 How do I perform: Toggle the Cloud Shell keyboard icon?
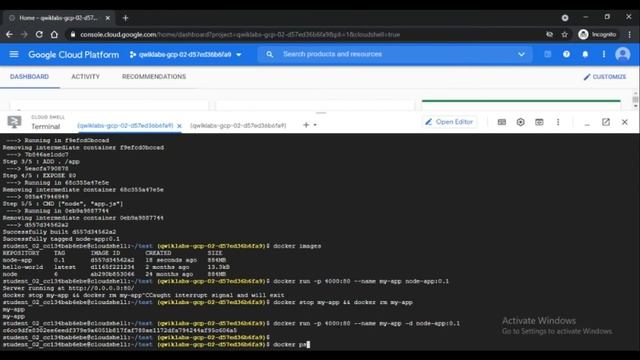[502, 122]
